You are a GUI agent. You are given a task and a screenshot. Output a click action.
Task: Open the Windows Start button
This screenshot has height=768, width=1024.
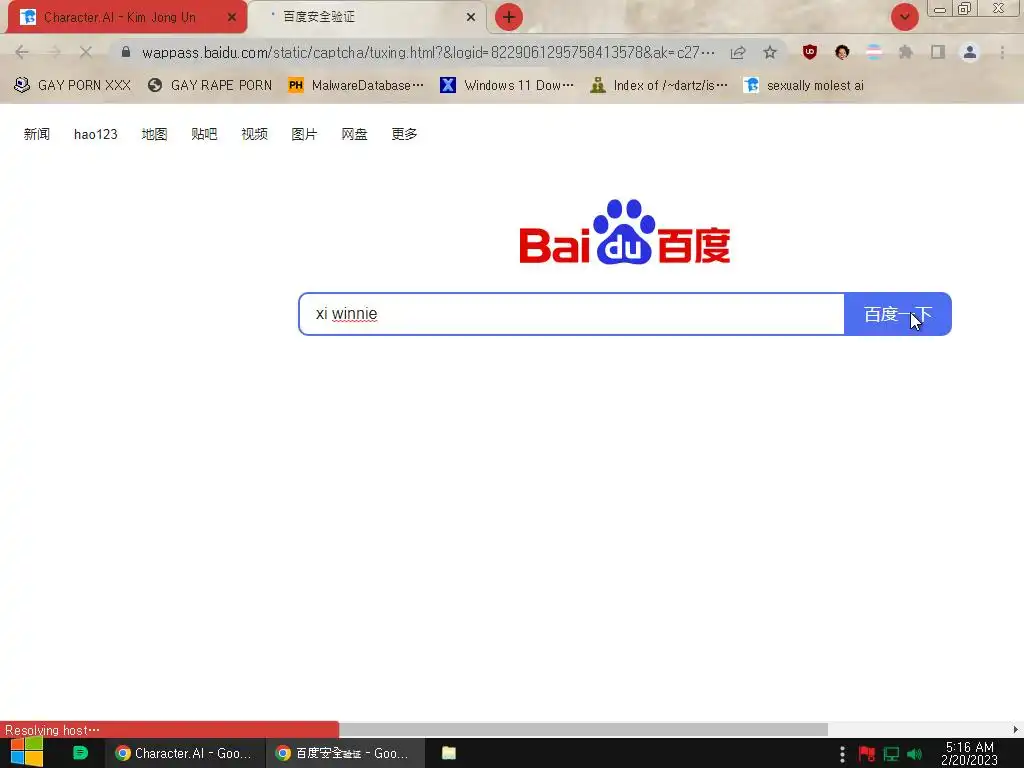tap(27, 753)
